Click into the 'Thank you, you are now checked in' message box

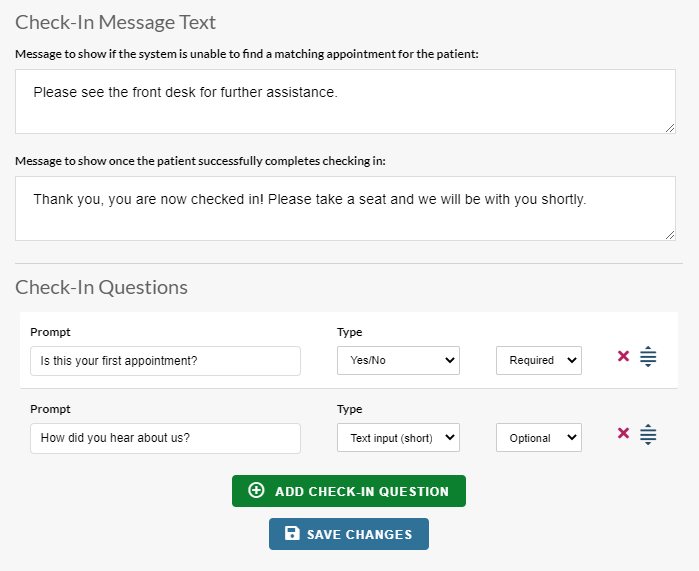pyautogui.click(x=345, y=208)
